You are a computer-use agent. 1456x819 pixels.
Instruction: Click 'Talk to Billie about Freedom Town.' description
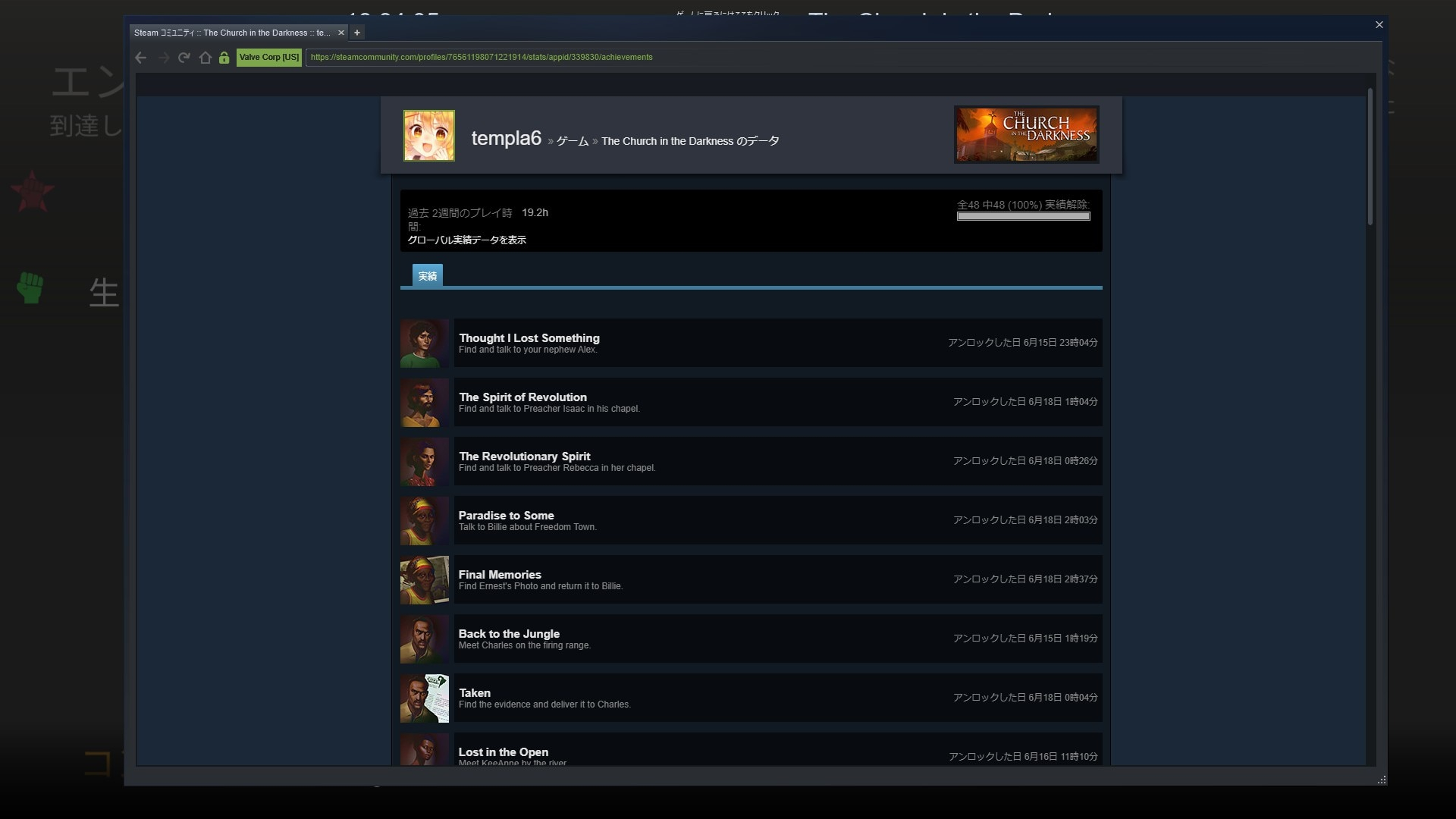pyautogui.click(x=527, y=527)
